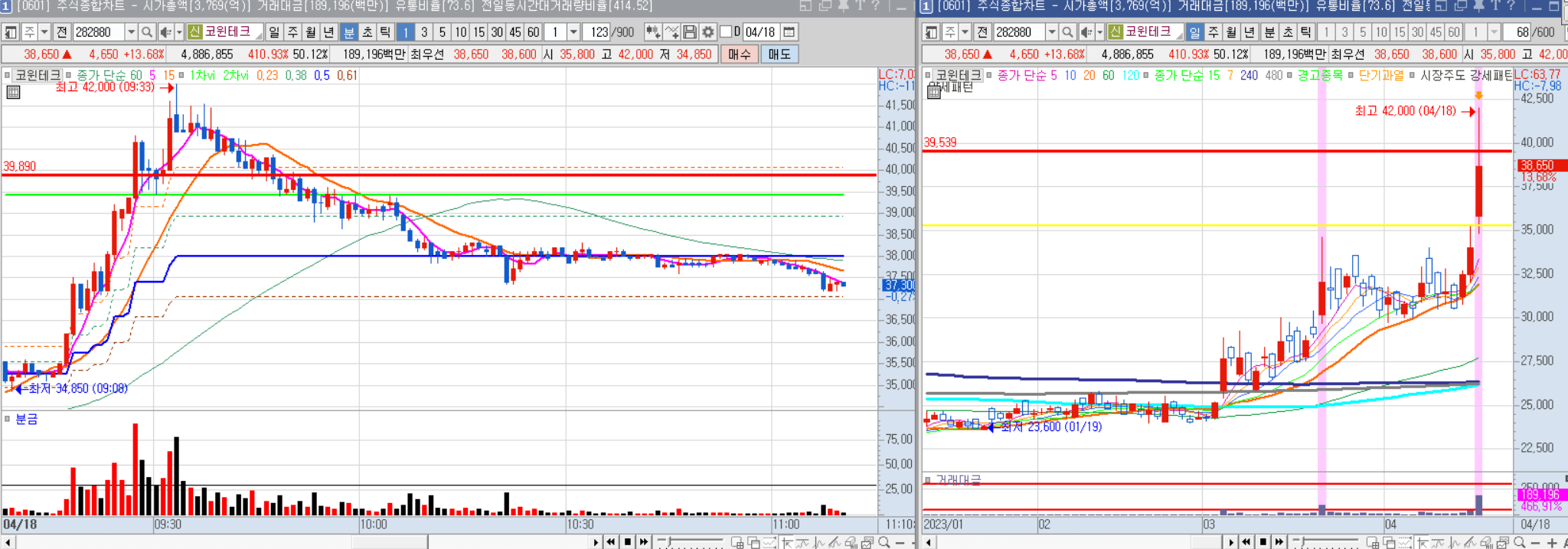Click the 전 button in left chart toolbar

pyautogui.click(x=62, y=32)
